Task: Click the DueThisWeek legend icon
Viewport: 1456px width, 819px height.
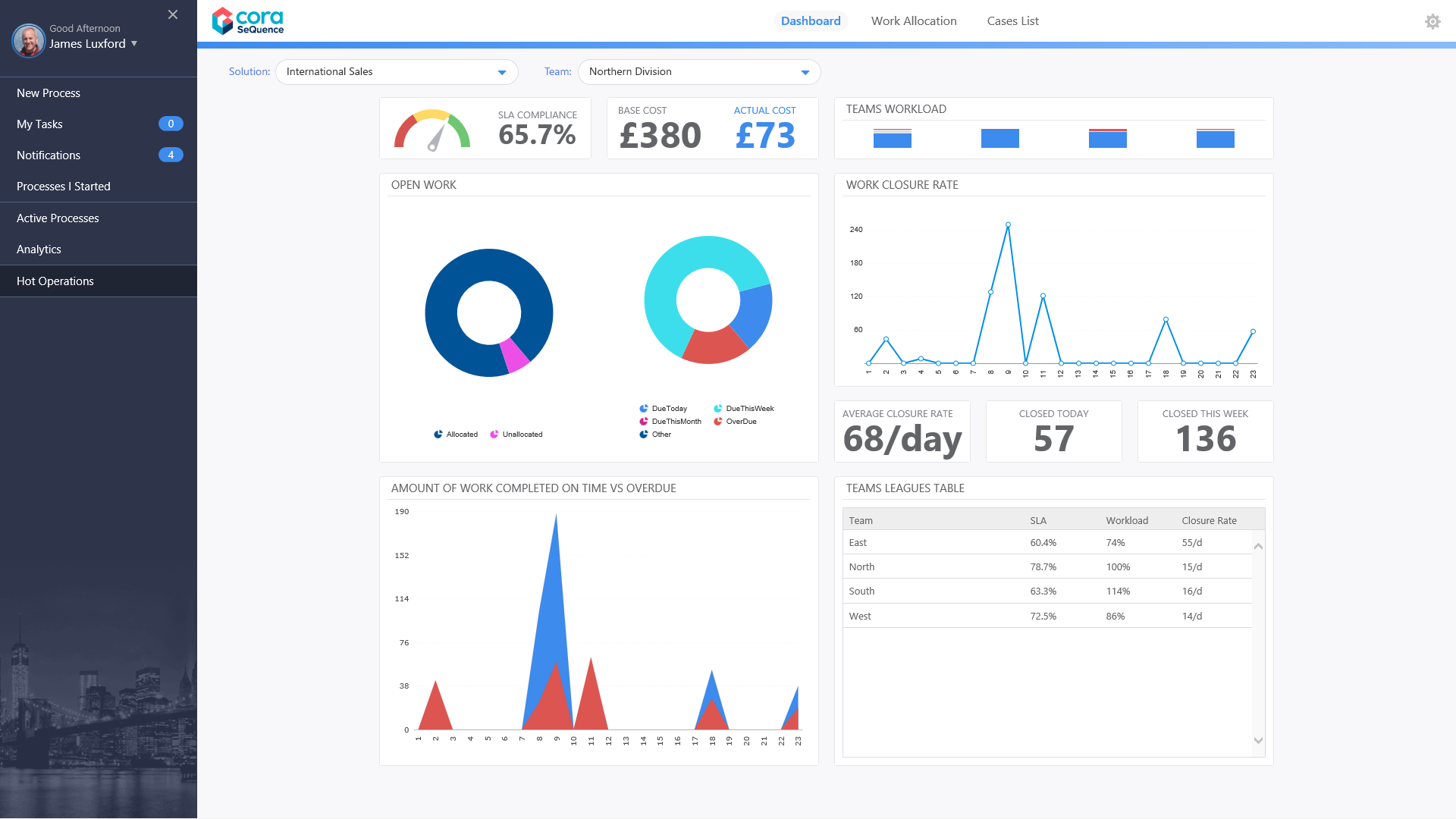Action: point(718,409)
